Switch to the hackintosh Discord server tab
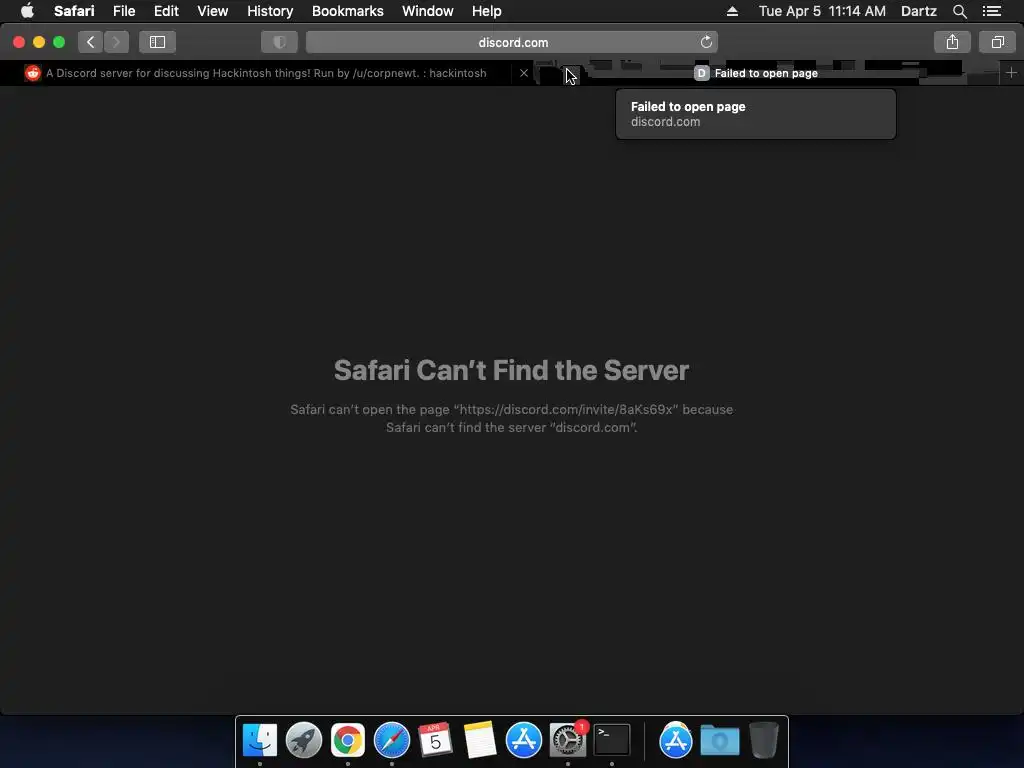Image resolution: width=1024 pixels, height=768 pixels. [266, 73]
